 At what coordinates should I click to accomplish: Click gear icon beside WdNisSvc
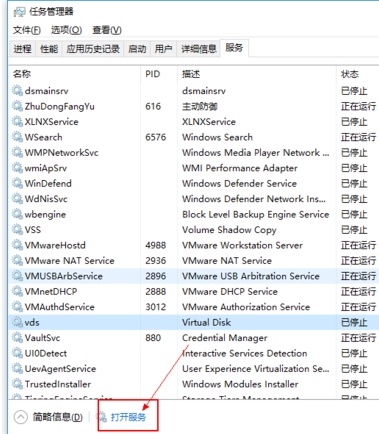(17, 199)
